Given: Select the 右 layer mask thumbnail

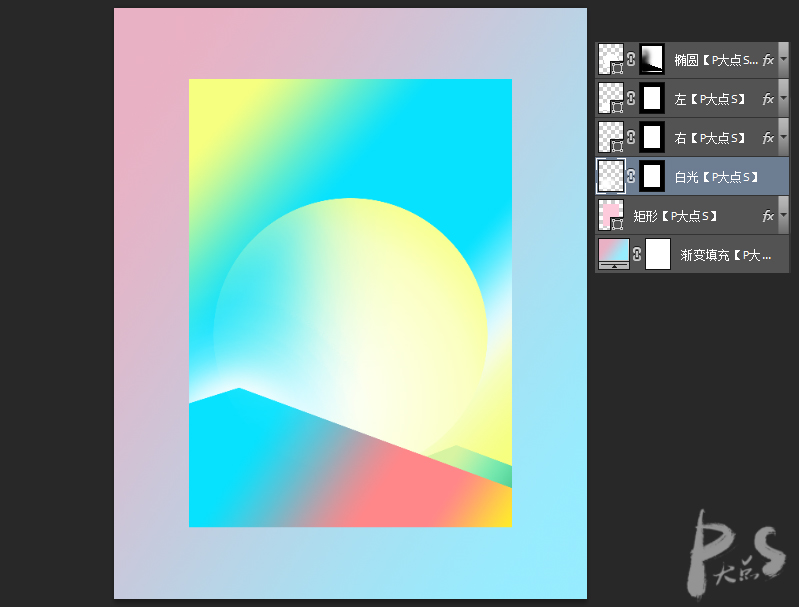Looking at the screenshot, I should pos(652,137).
